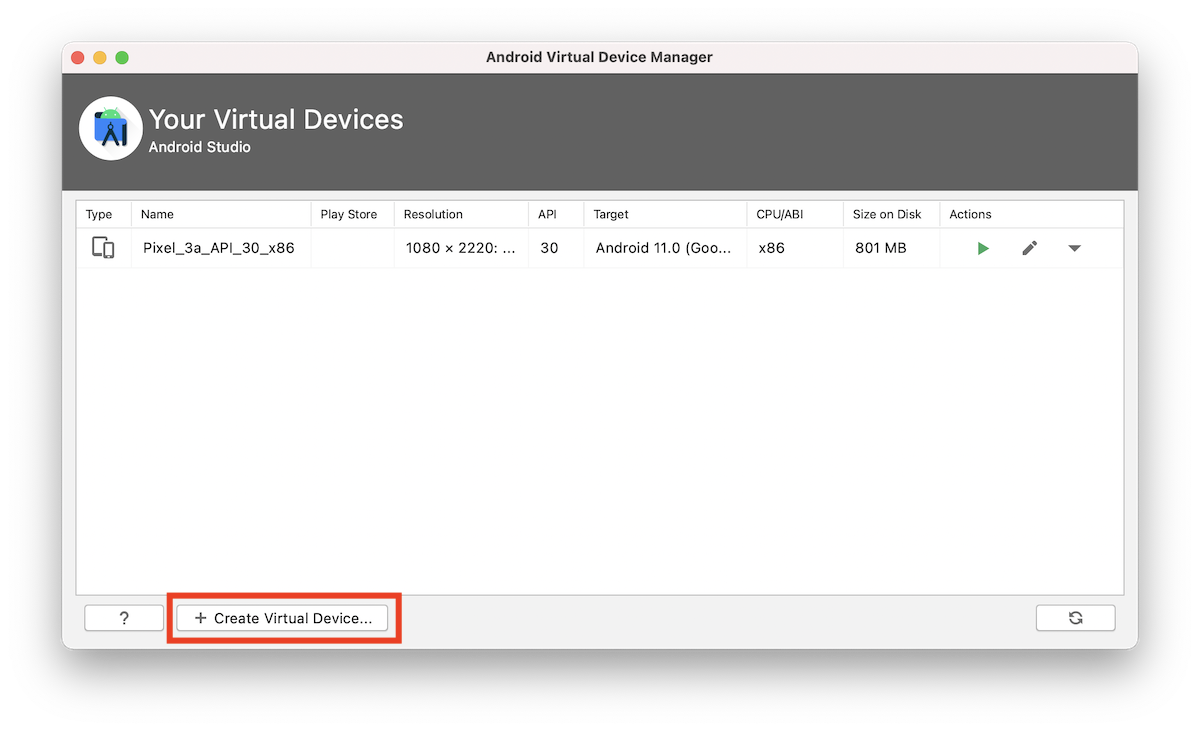Viewport: 1200px width, 731px height.
Task: Click the Actions column header
Action: pos(1032,214)
